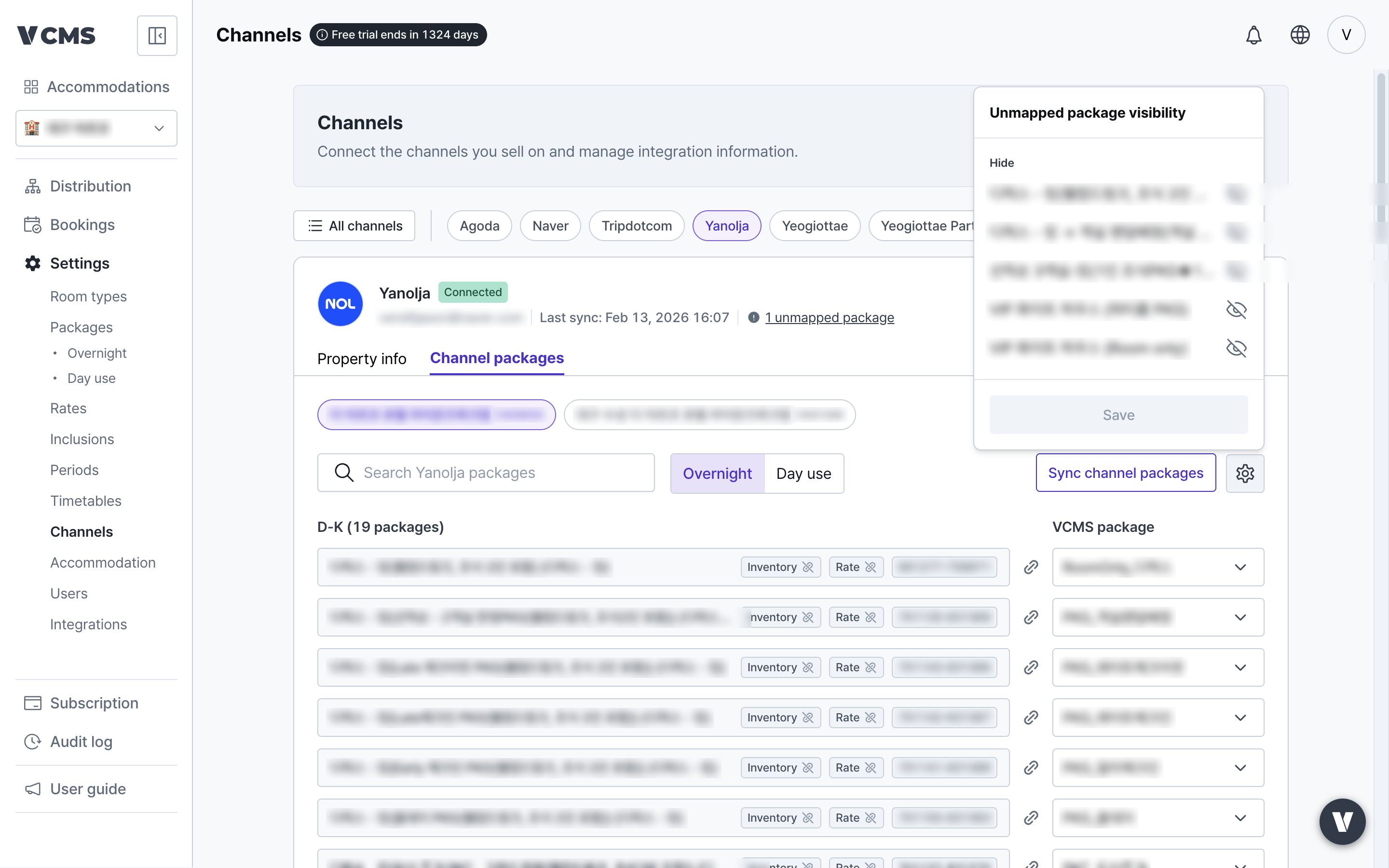Open the floating V help chat button
The height and width of the screenshot is (868, 1389).
[x=1342, y=822]
